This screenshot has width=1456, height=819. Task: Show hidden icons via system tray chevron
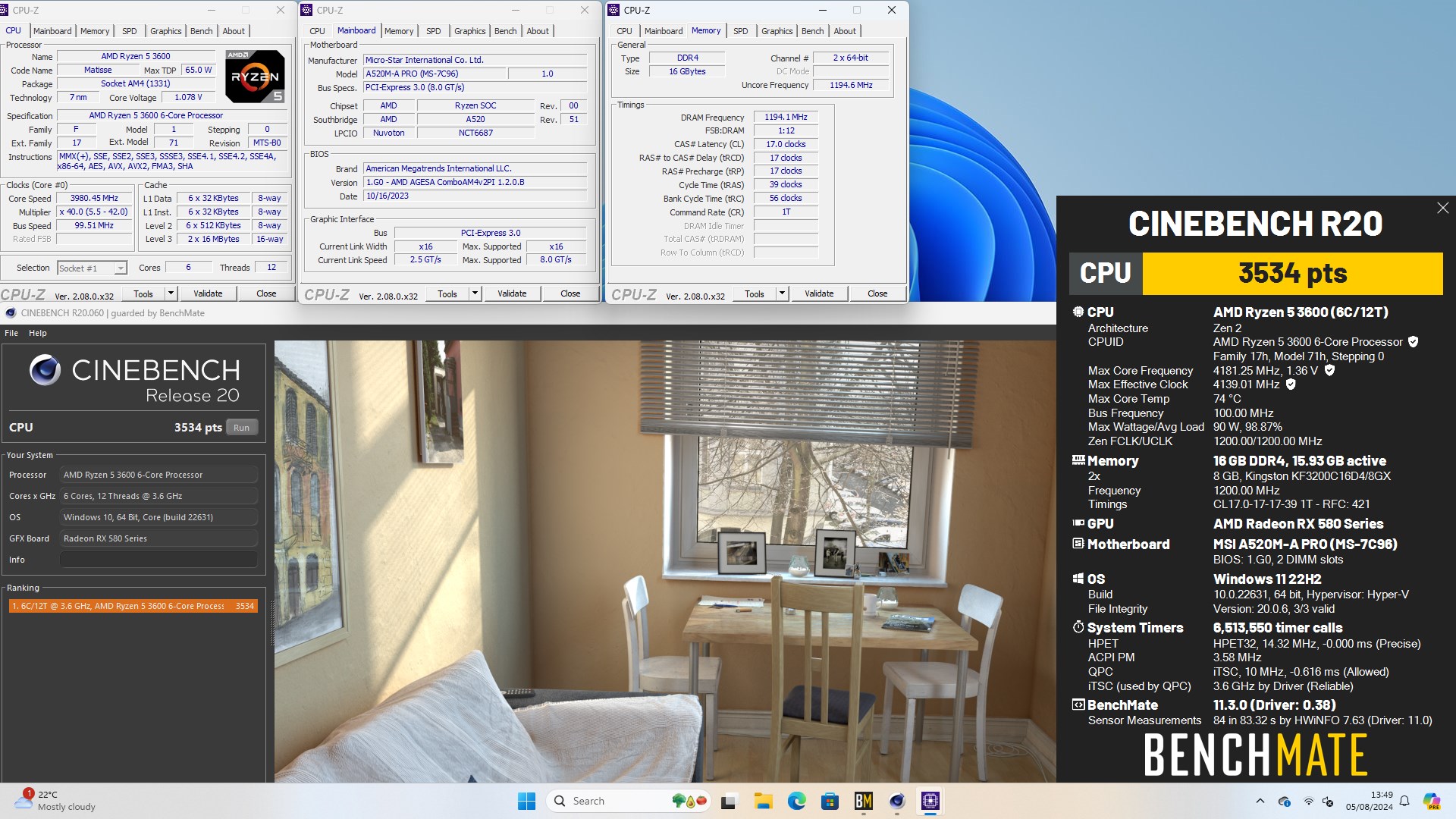(1260, 801)
